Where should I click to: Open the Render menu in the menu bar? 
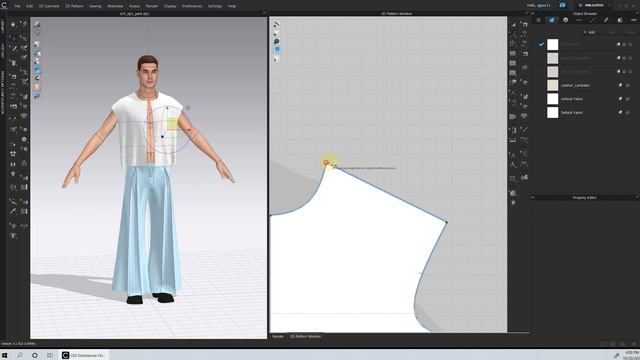tap(152, 6)
